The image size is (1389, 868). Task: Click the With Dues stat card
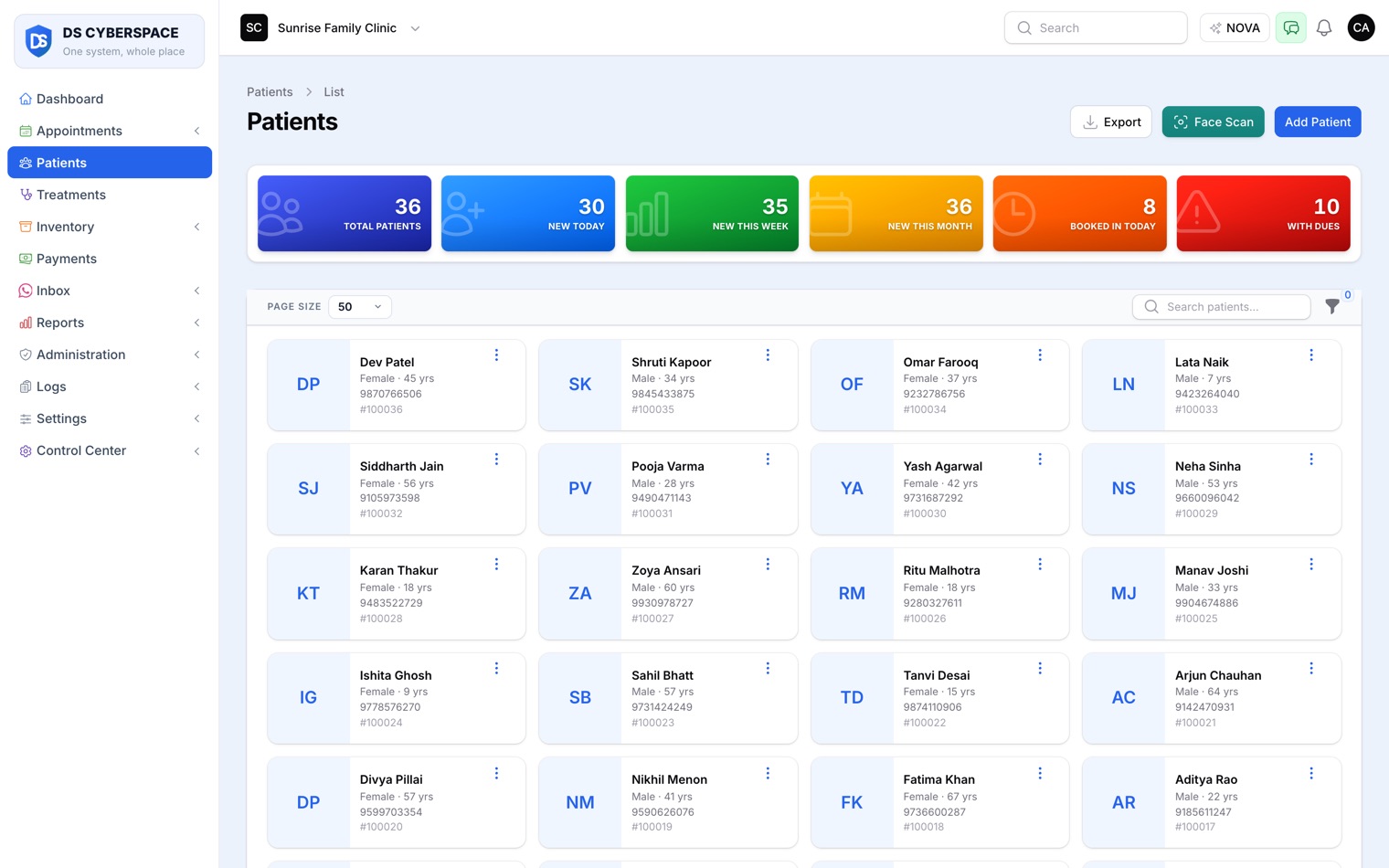tap(1263, 213)
